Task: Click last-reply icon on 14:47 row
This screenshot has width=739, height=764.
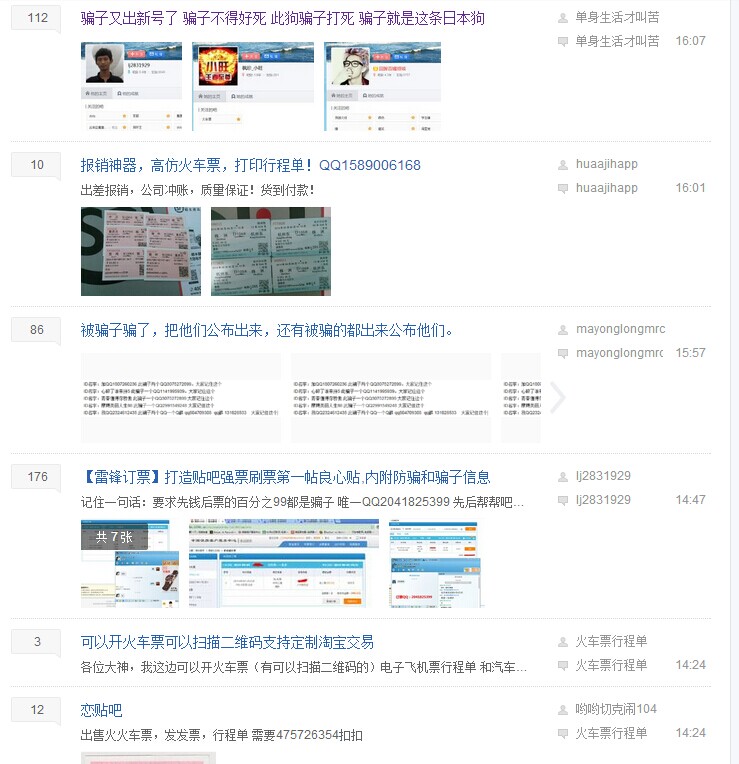Action: pos(563,500)
